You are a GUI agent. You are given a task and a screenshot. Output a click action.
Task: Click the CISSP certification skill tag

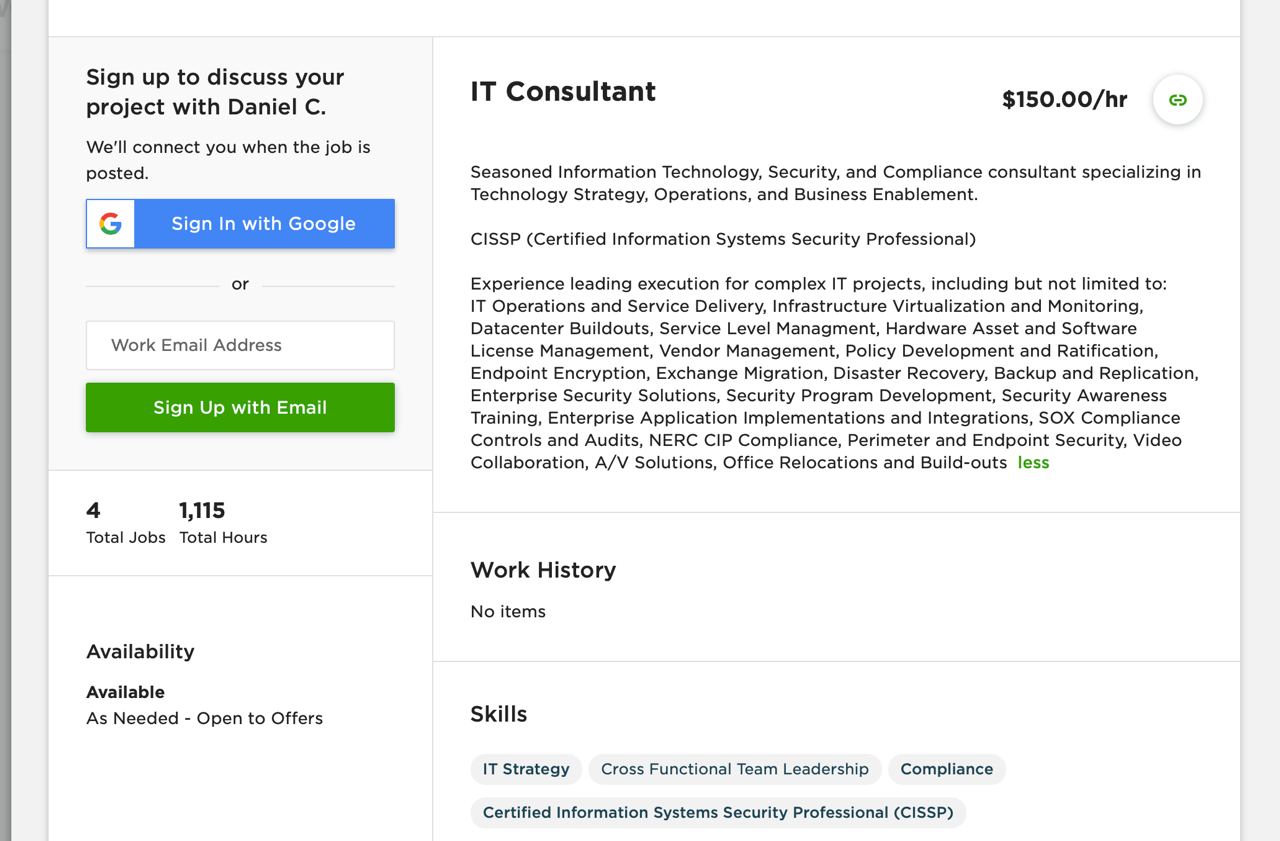[x=718, y=812]
